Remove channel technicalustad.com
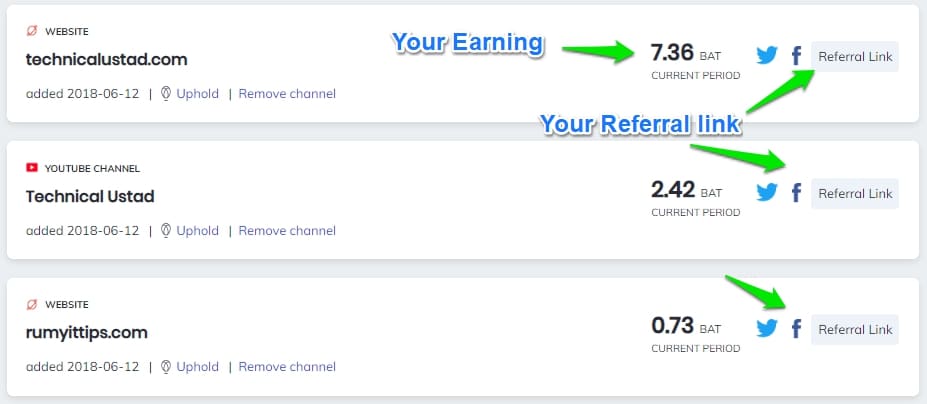This screenshot has width=927, height=404. point(287,94)
